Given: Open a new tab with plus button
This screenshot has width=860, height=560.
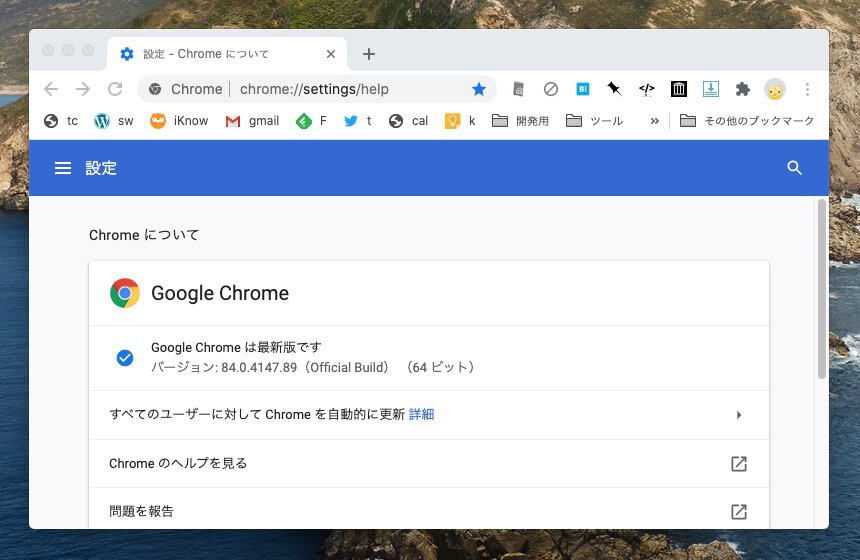Looking at the screenshot, I should point(369,54).
